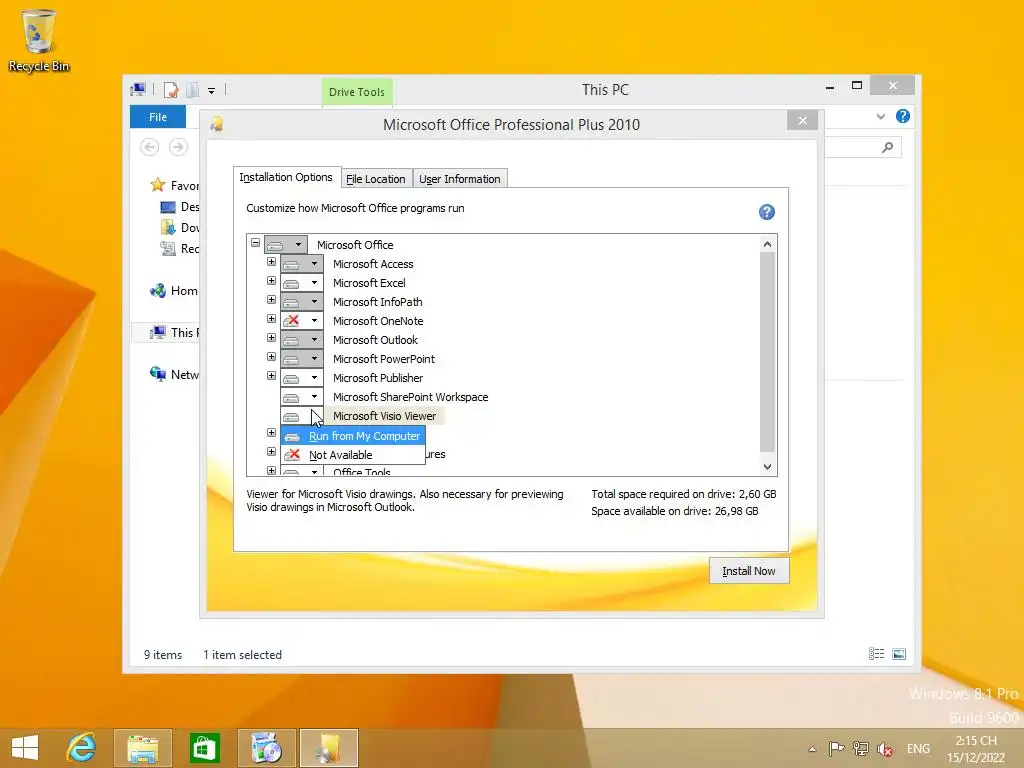
Task: Open the Microsoft Excel install option dropdown
Action: pos(302,283)
